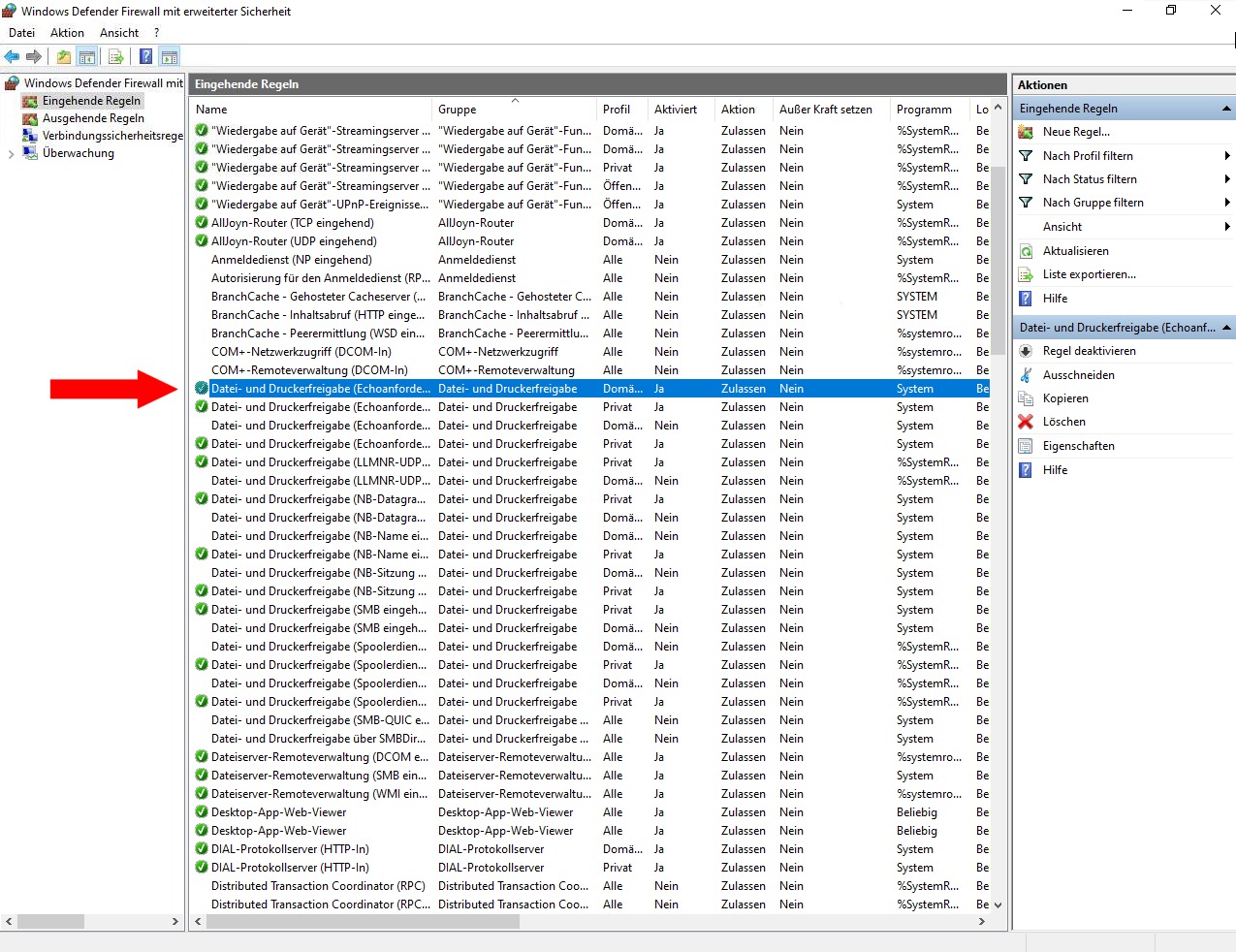Open Eigenschaften of the selected rule

(x=1078, y=446)
